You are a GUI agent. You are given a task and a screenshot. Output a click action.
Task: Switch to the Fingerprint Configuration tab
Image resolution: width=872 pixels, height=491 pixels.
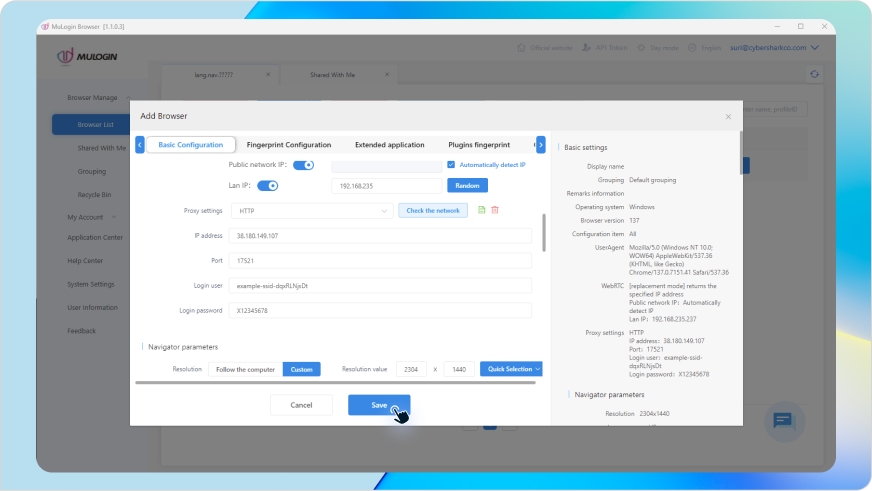click(288, 145)
